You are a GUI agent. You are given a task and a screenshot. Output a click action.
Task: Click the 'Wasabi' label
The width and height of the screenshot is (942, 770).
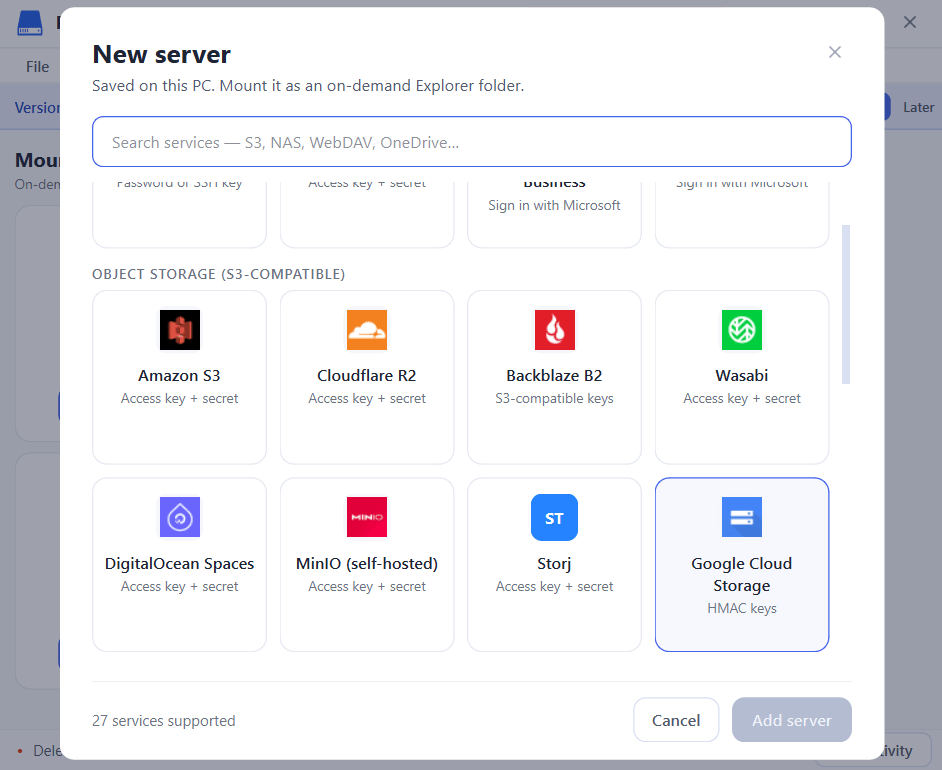point(741,376)
